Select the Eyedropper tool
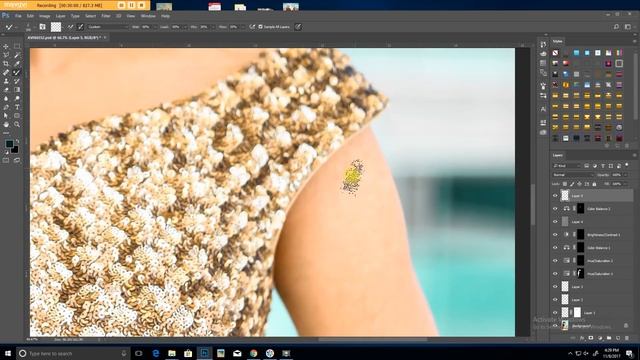Image resolution: width=640 pixels, height=360 pixels. 17,64
